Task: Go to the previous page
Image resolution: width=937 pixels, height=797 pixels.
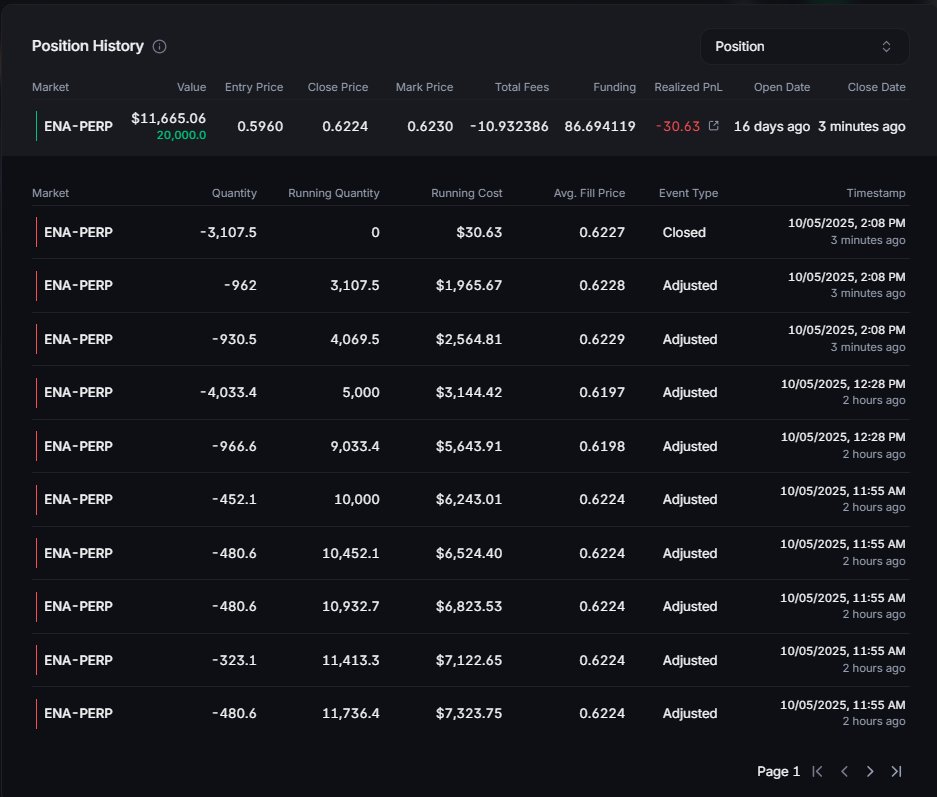Action: click(844, 771)
